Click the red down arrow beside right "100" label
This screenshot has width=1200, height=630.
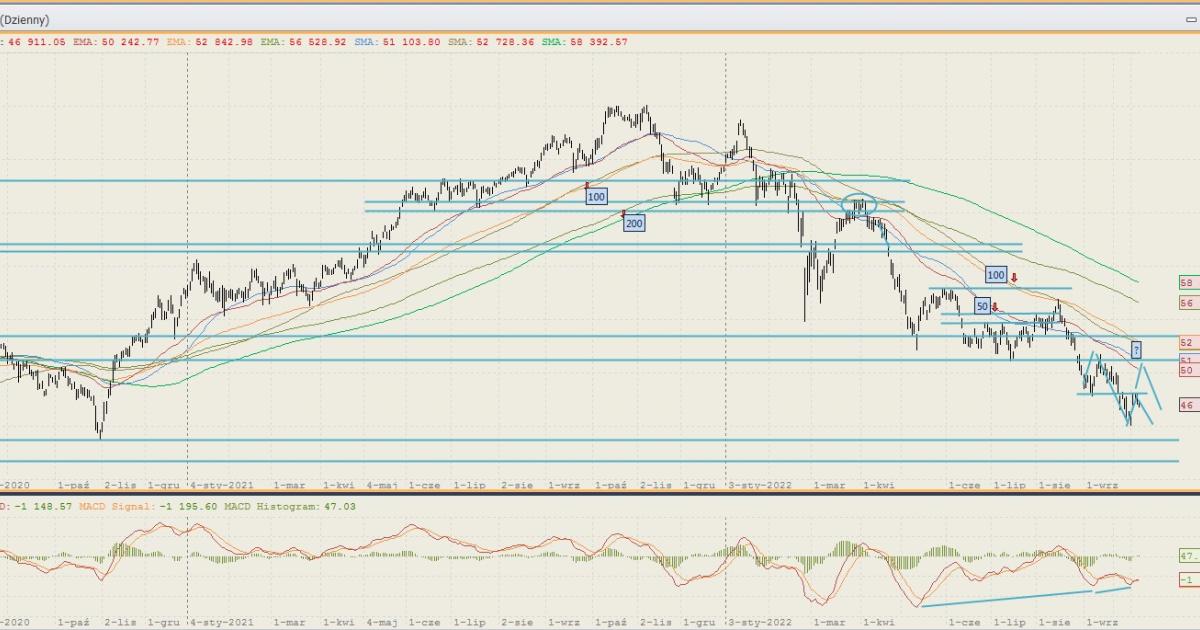pos(1014,277)
